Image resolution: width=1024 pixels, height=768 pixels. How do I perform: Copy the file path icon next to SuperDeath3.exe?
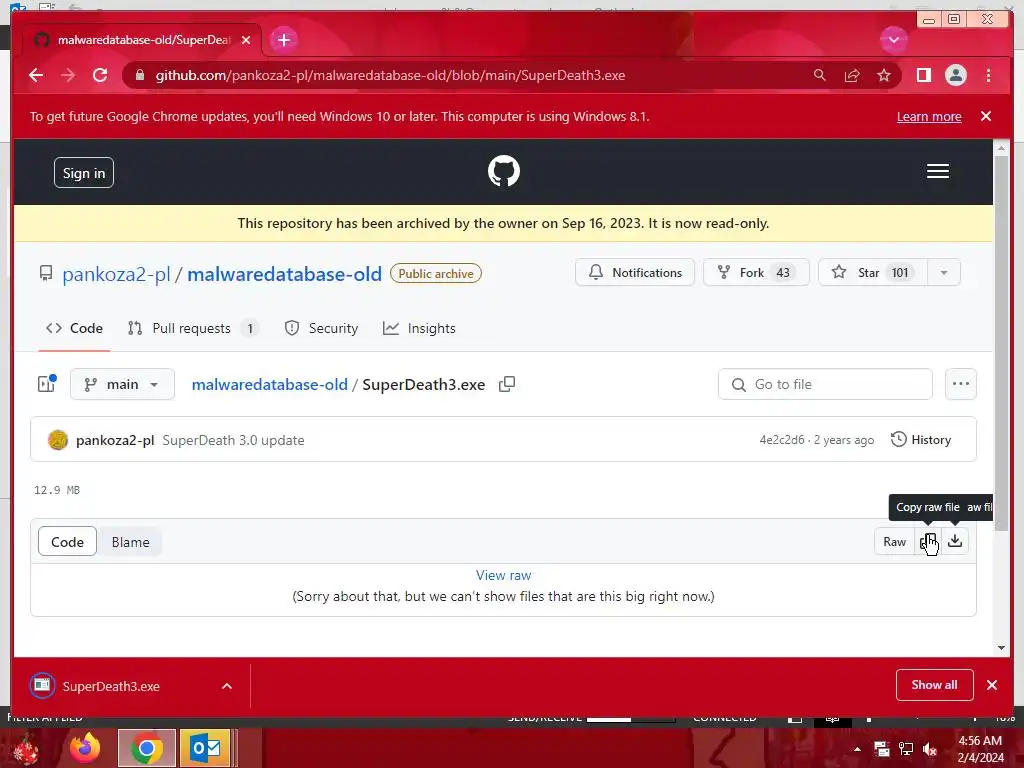coord(507,384)
